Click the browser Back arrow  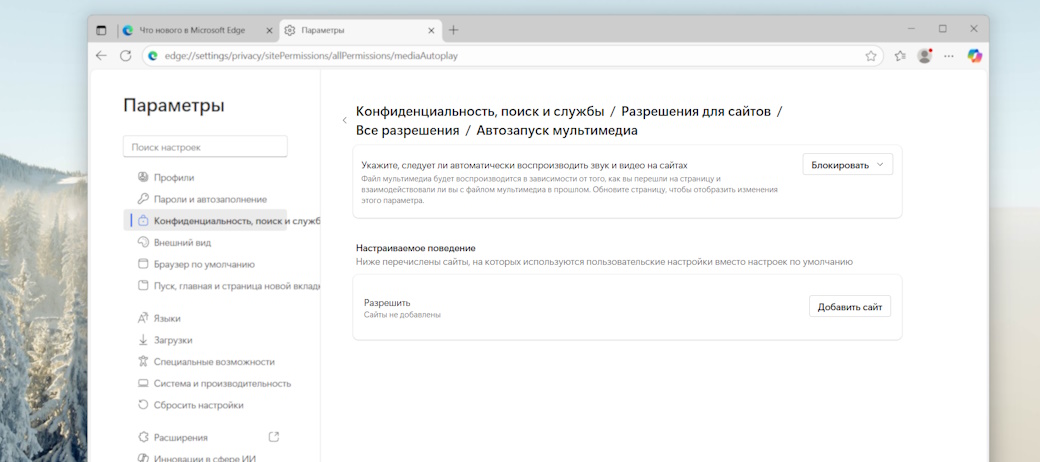(x=101, y=56)
